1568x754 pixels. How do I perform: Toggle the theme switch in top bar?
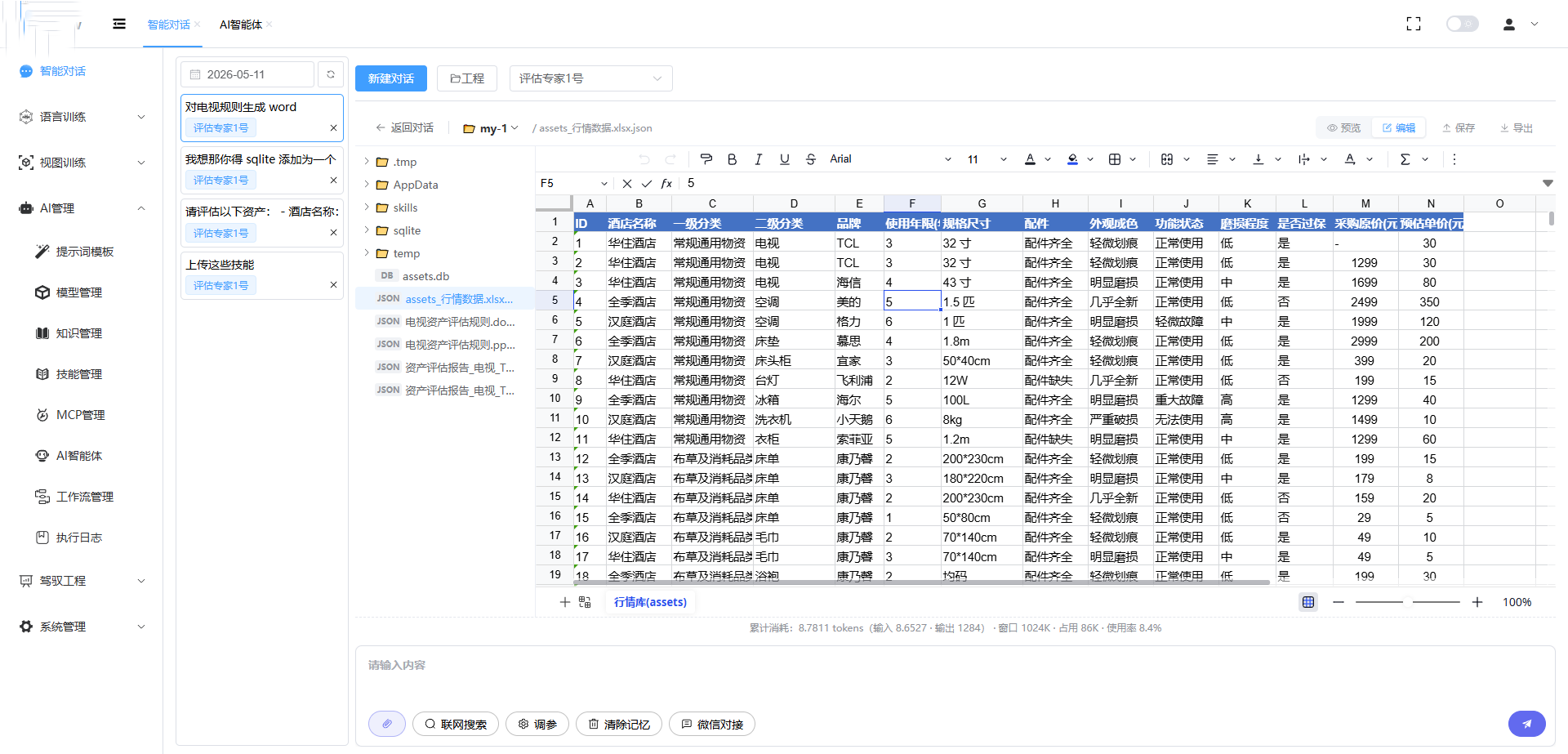tap(1462, 24)
